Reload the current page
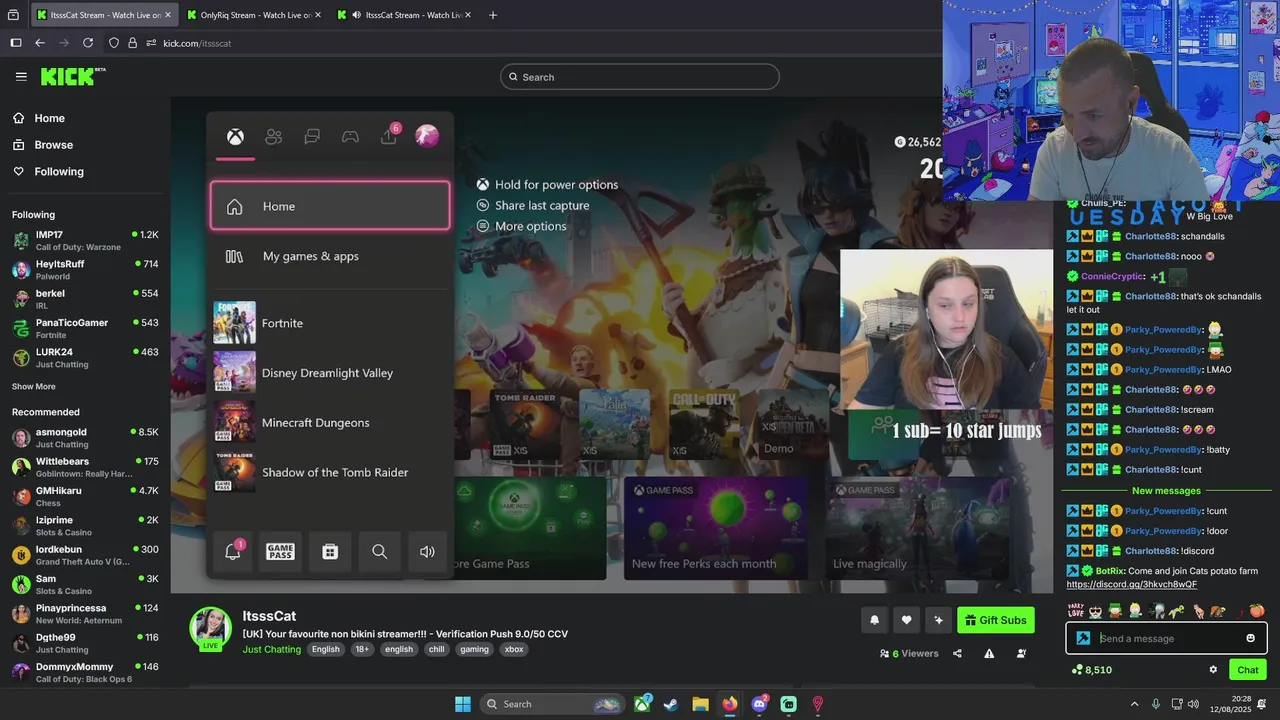Image resolution: width=1280 pixels, height=720 pixels. click(88, 43)
